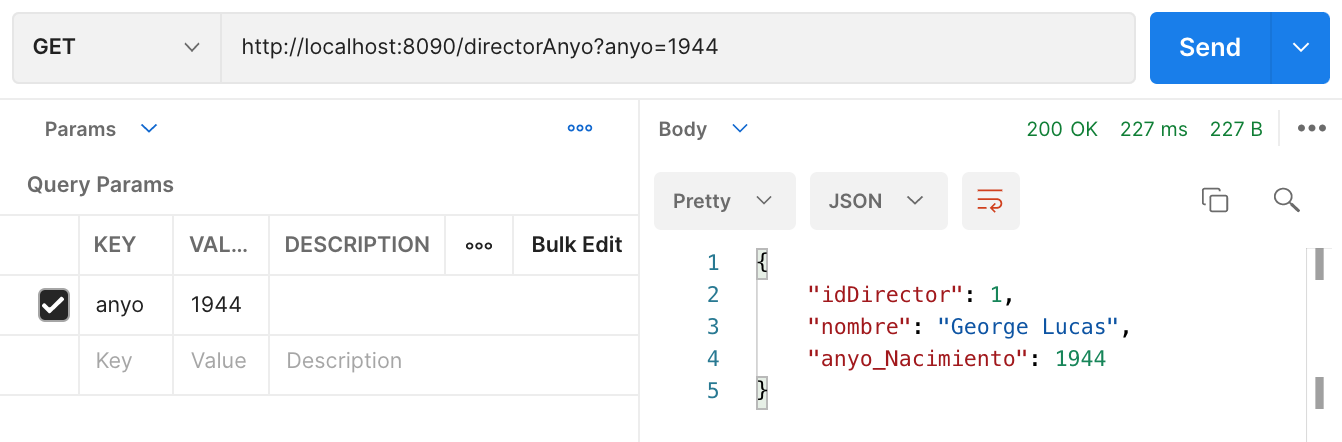This screenshot has height=442, width=1342.
Task: Open the Params panel three-dot options
Action: tap(580, 129)
